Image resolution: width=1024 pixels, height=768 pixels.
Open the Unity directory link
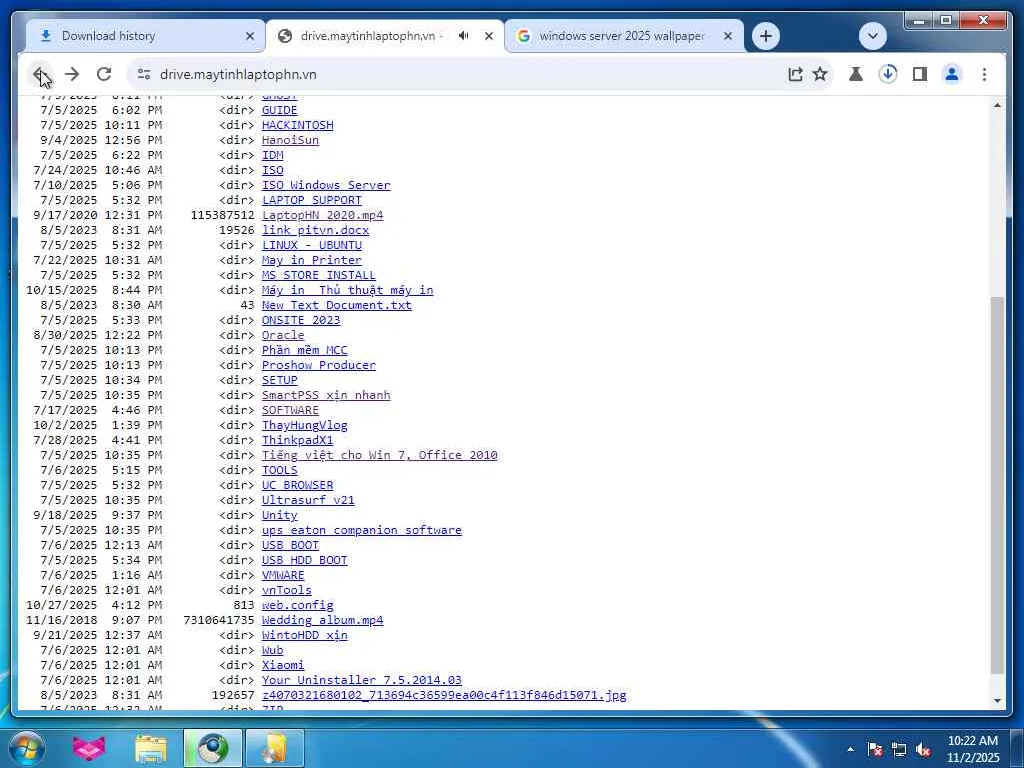(x=280, y=516)
